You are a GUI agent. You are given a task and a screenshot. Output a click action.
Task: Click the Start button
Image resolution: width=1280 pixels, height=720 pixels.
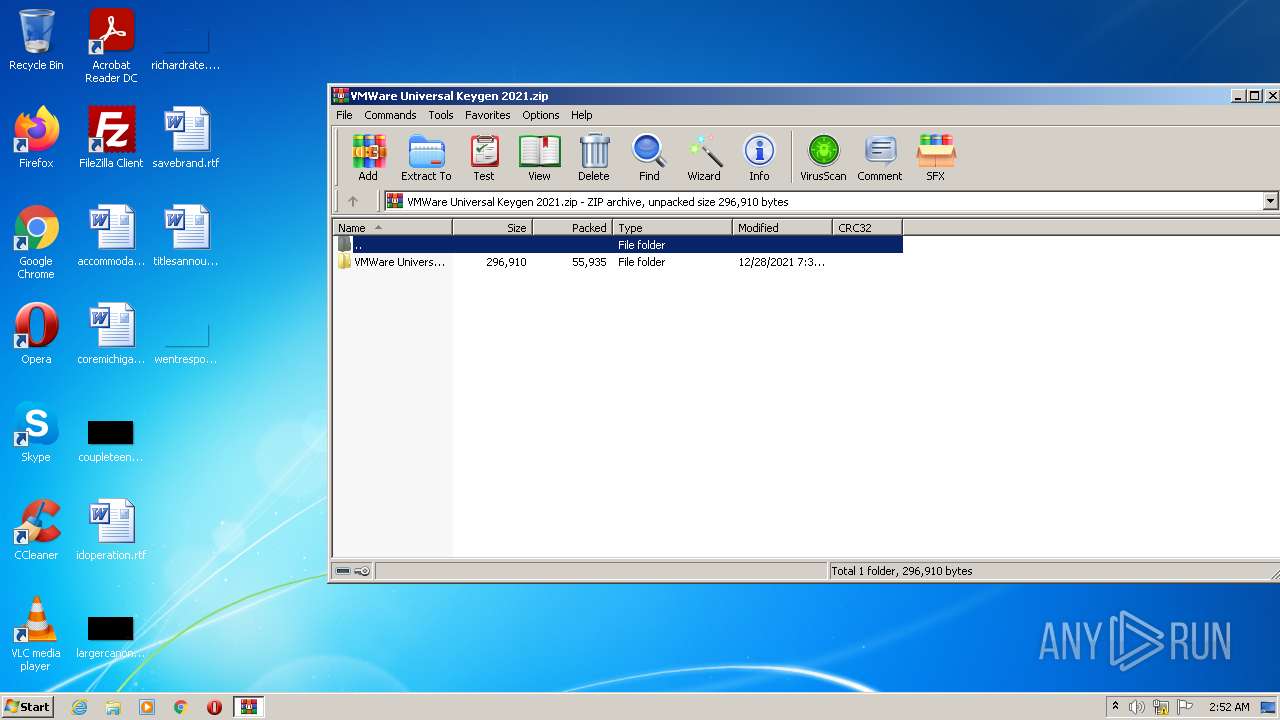coord(28,706)
